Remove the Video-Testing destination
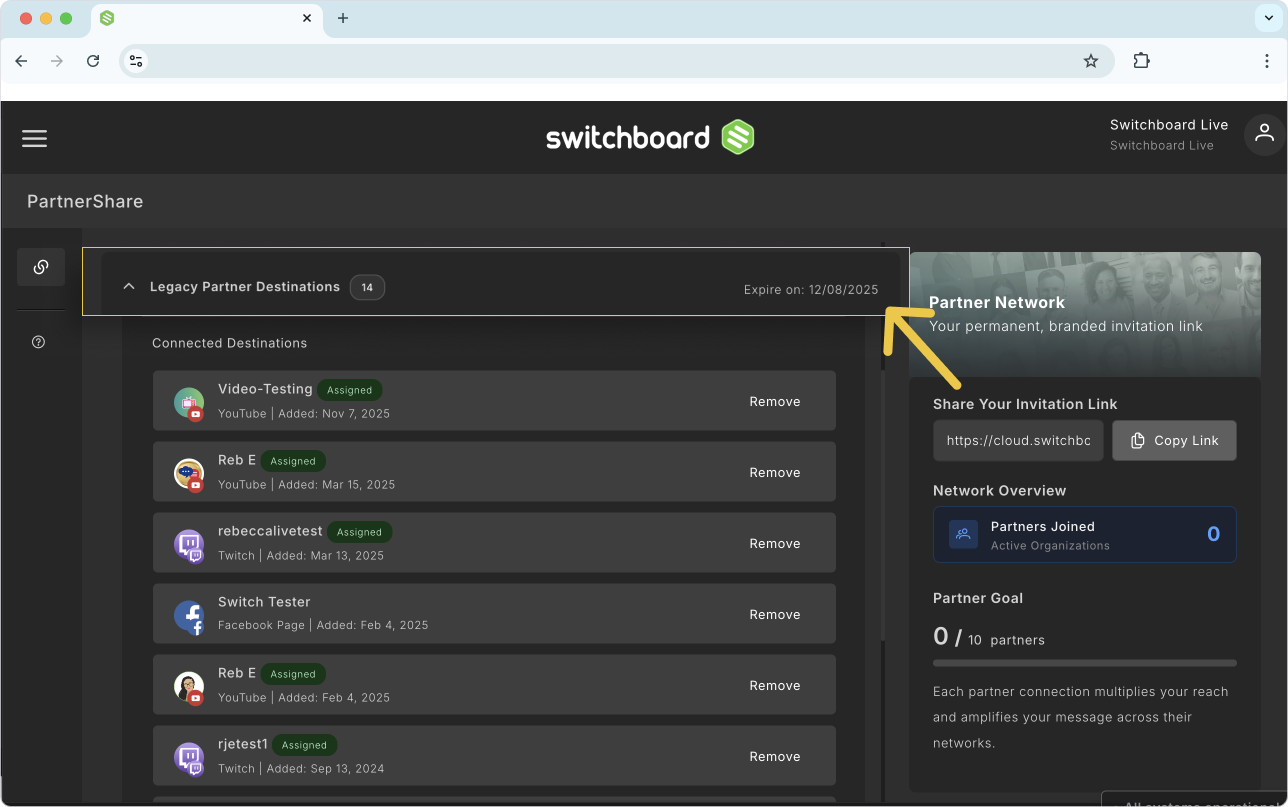1288x807 pixels. tap(775, 402)
